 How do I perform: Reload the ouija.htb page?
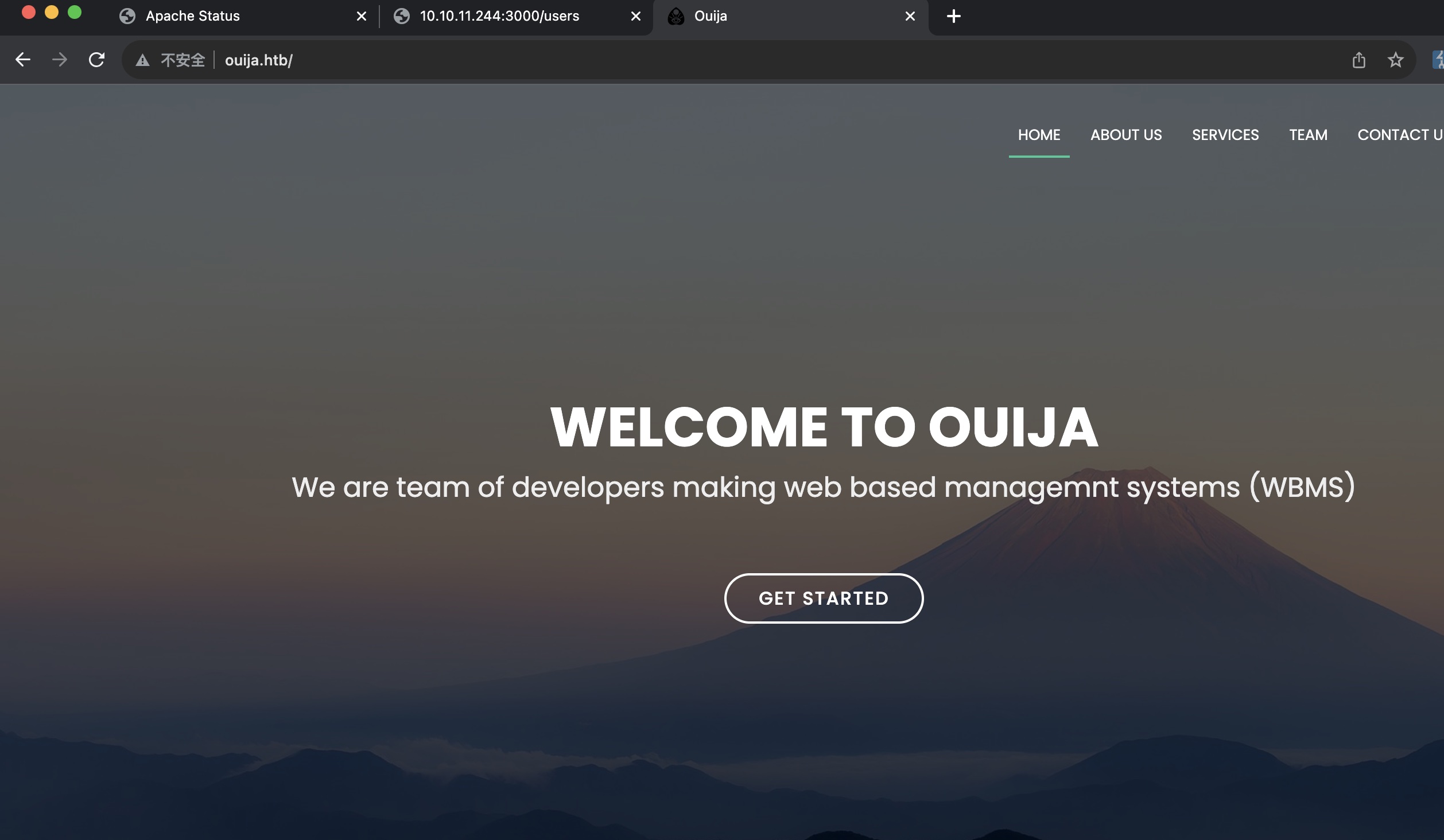point(96,60)
